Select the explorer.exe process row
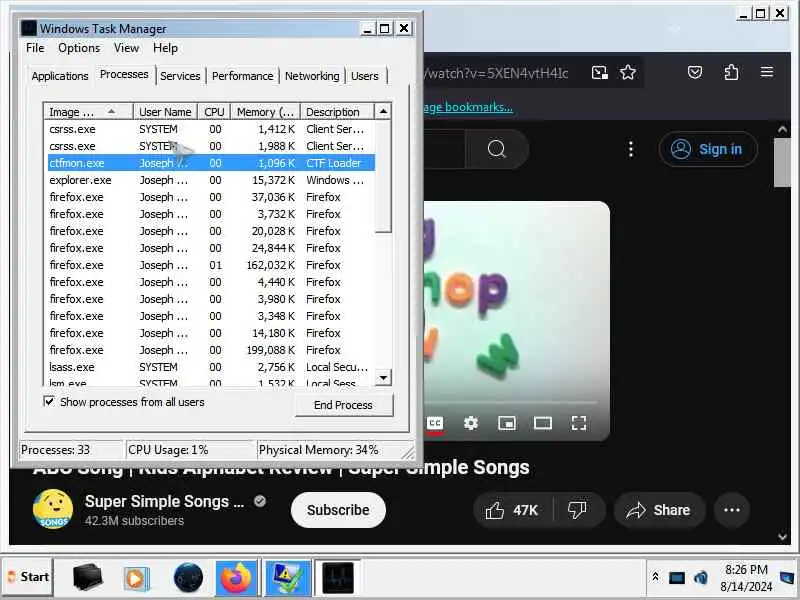The image size is (800, 600). (x=211, y=180)
